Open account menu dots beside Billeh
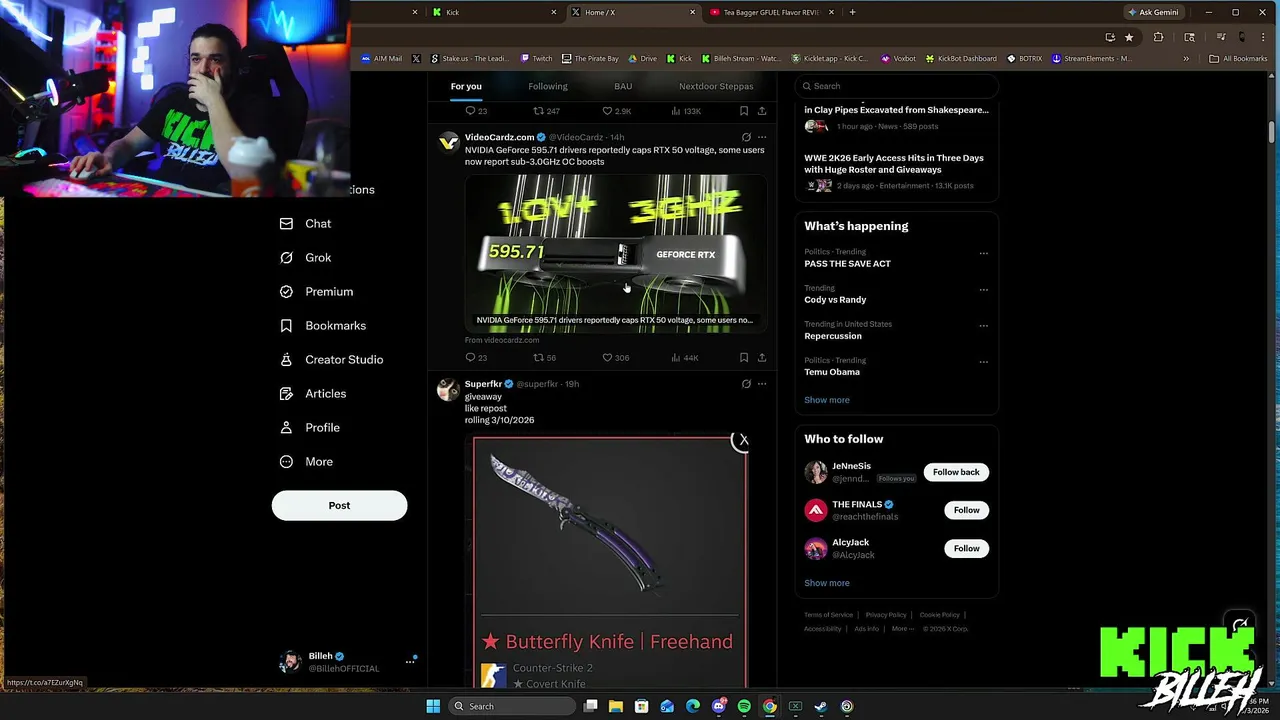This screenshot has width=1280, height=720. 410,661
